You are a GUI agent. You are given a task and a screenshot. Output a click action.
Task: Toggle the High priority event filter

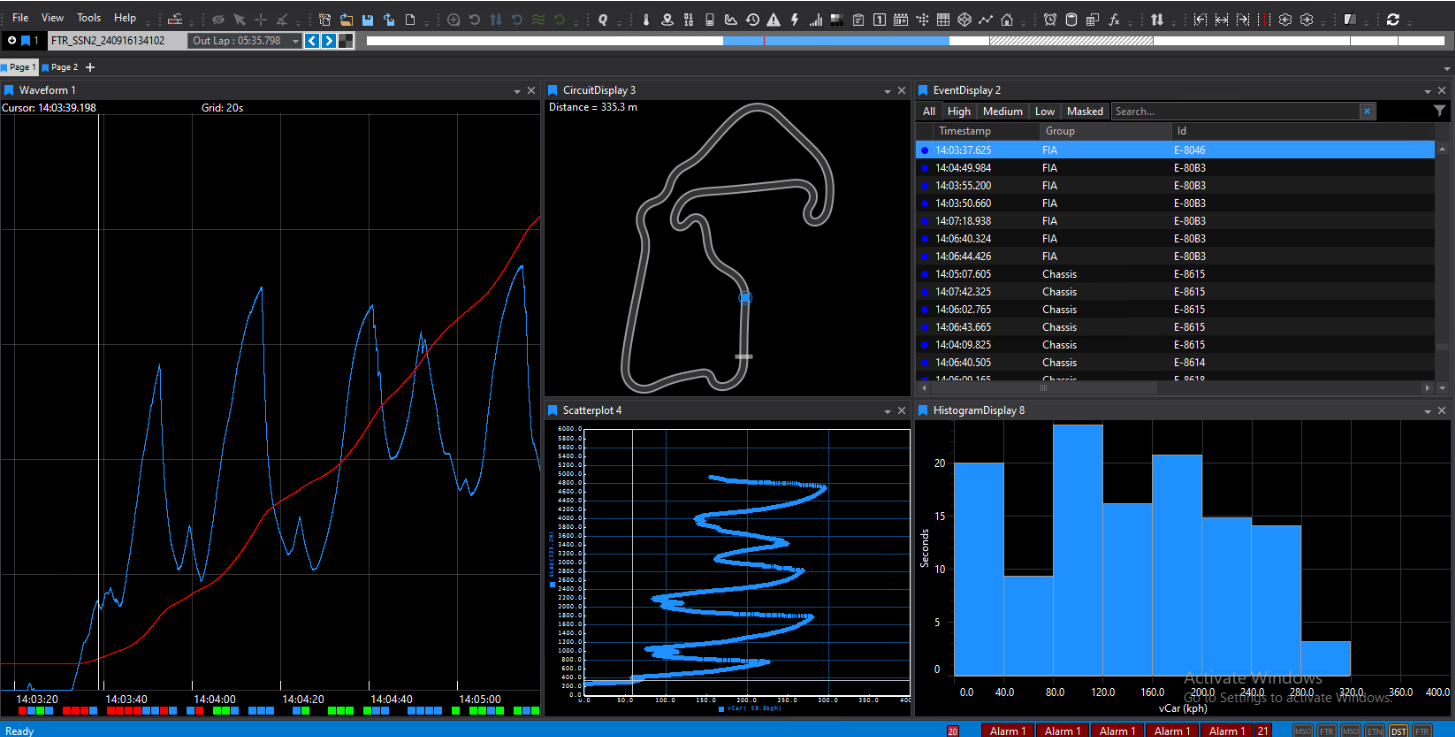[x=959, y=111]
